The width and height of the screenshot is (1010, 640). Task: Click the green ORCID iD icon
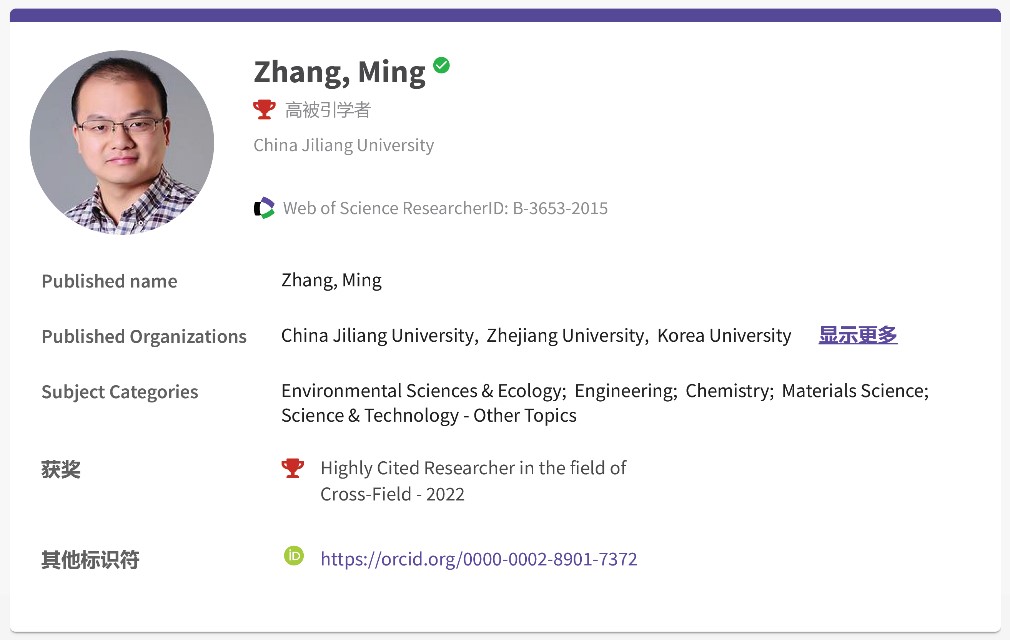click(x=293, y=556)
